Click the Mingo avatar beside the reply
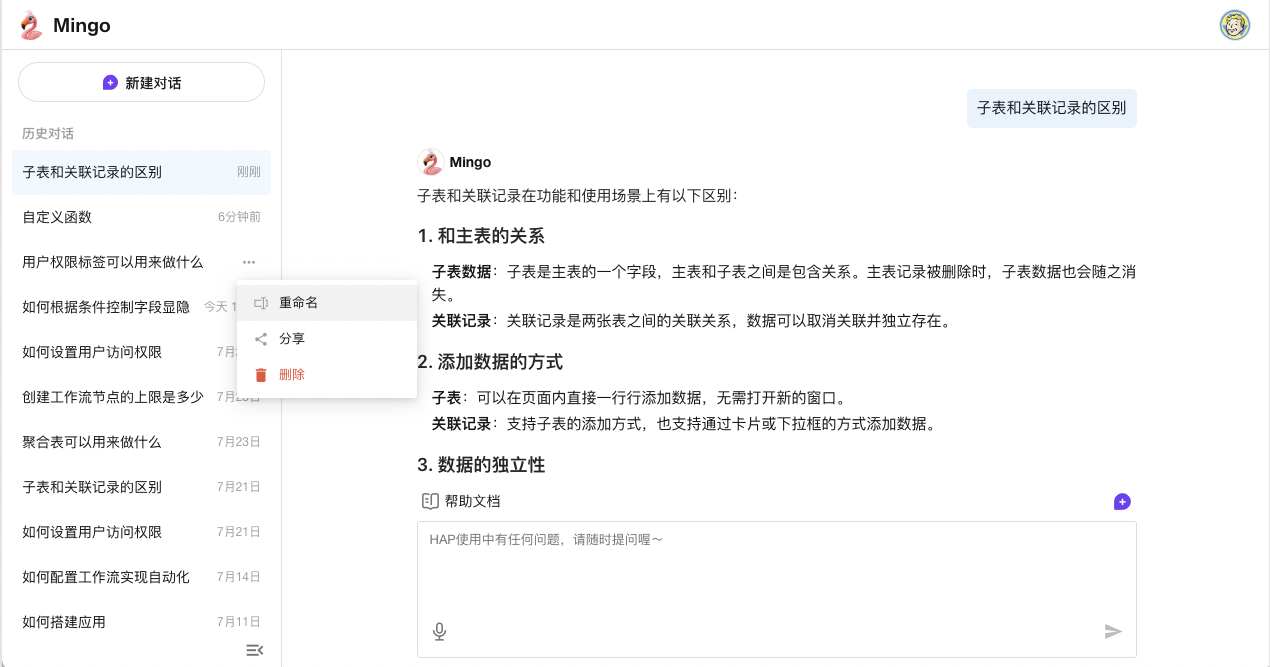The image size is (1270, 667). click(430, 162)
